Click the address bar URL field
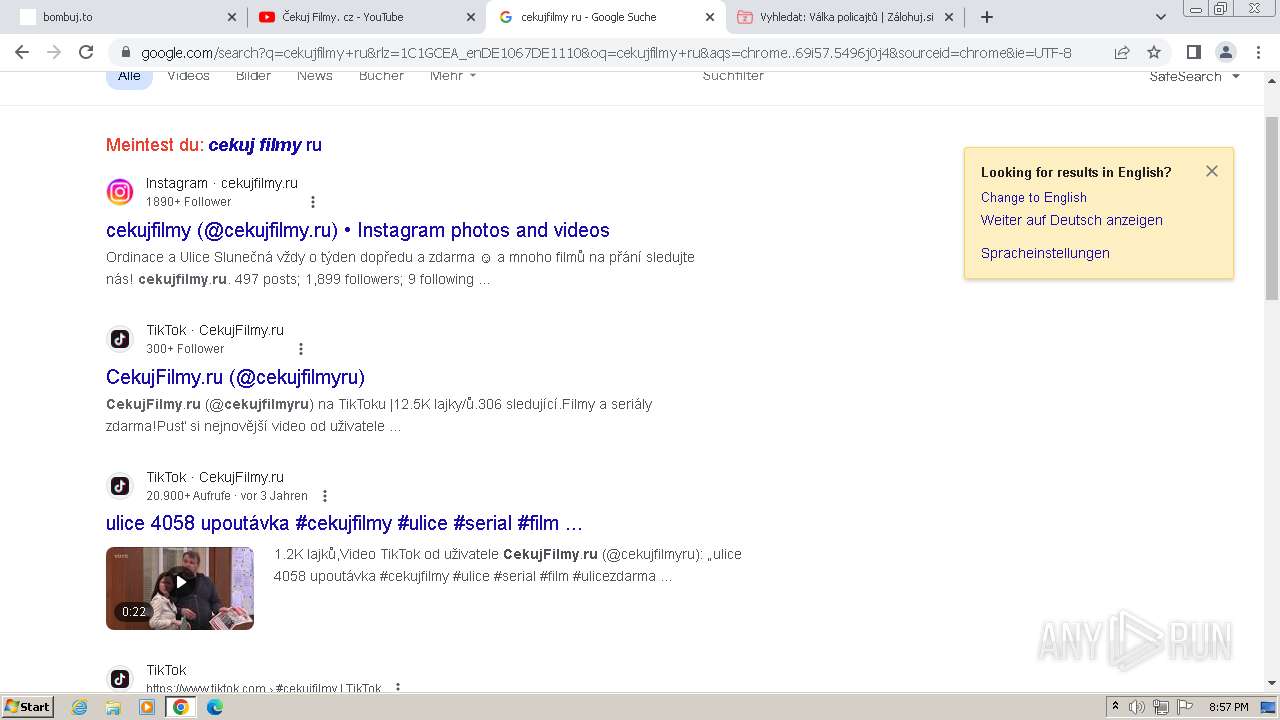This screenshot has width=1280, height=720. 606,53
